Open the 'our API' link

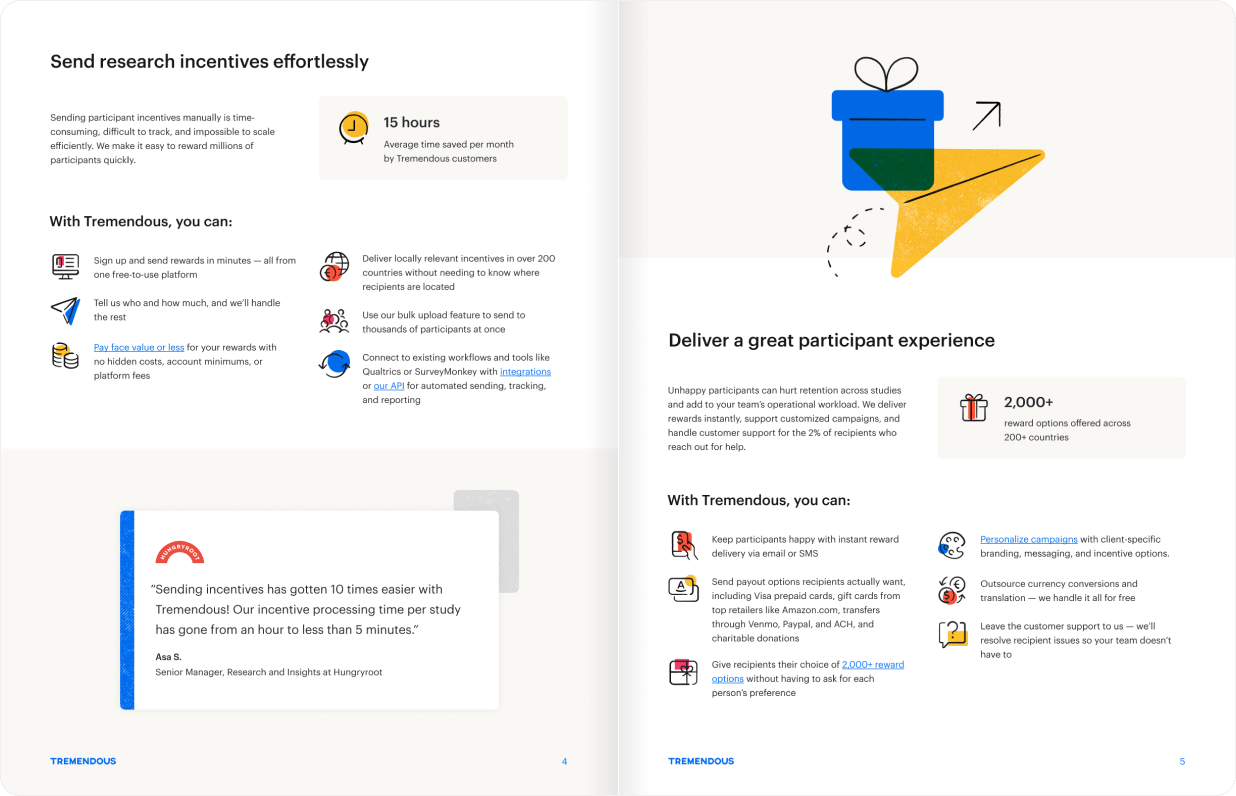(389, 385)
